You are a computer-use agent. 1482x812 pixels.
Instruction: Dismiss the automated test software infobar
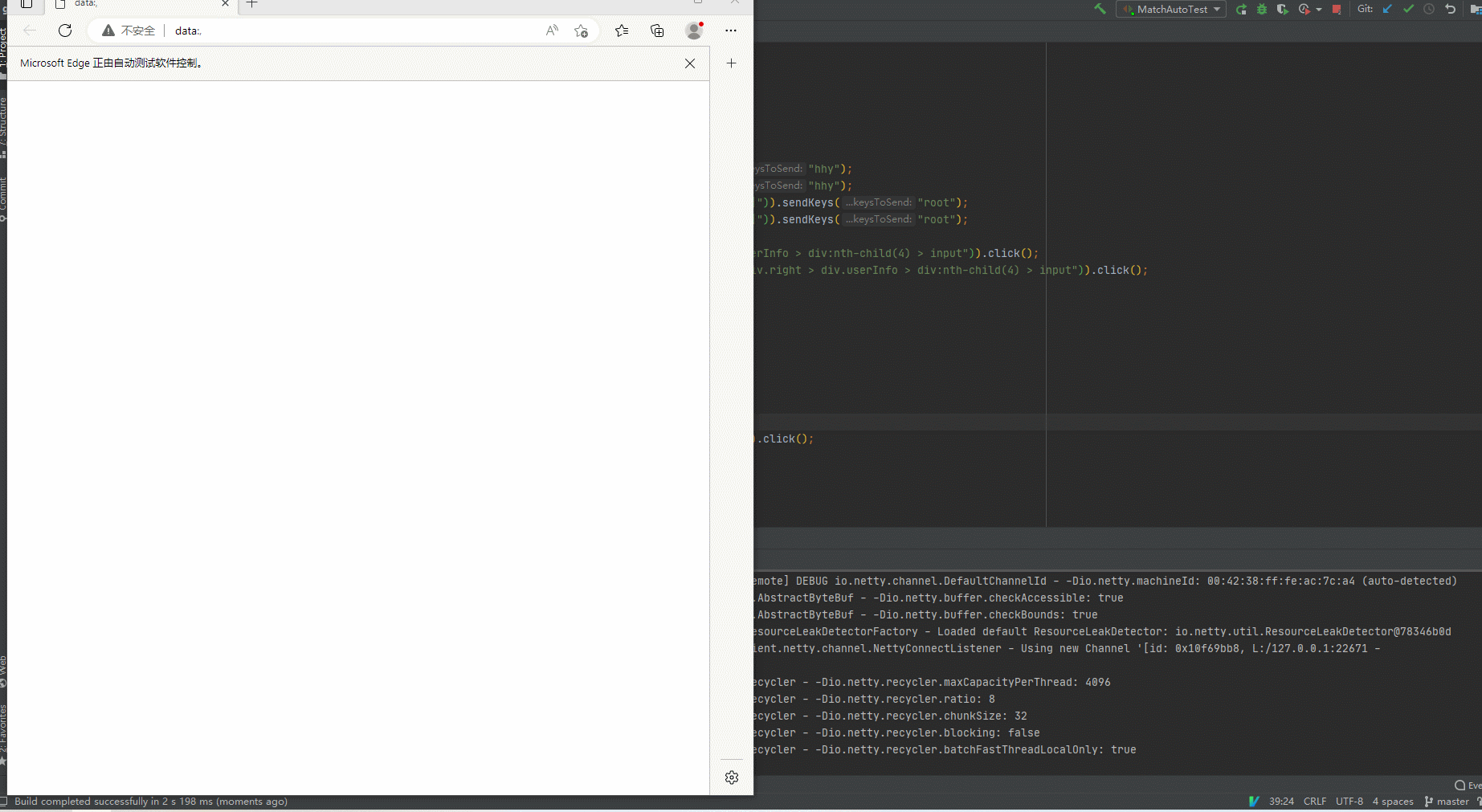click(690, 63)
